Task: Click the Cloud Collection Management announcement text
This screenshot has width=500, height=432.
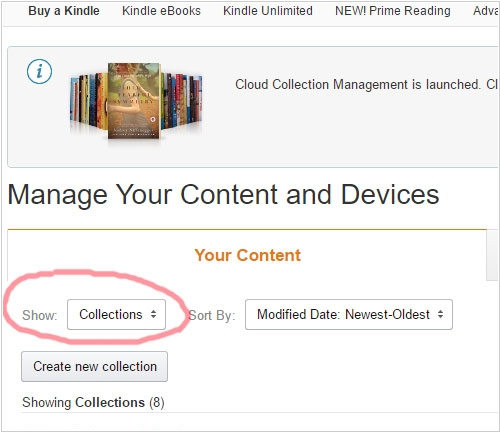Action: [367, 84]
